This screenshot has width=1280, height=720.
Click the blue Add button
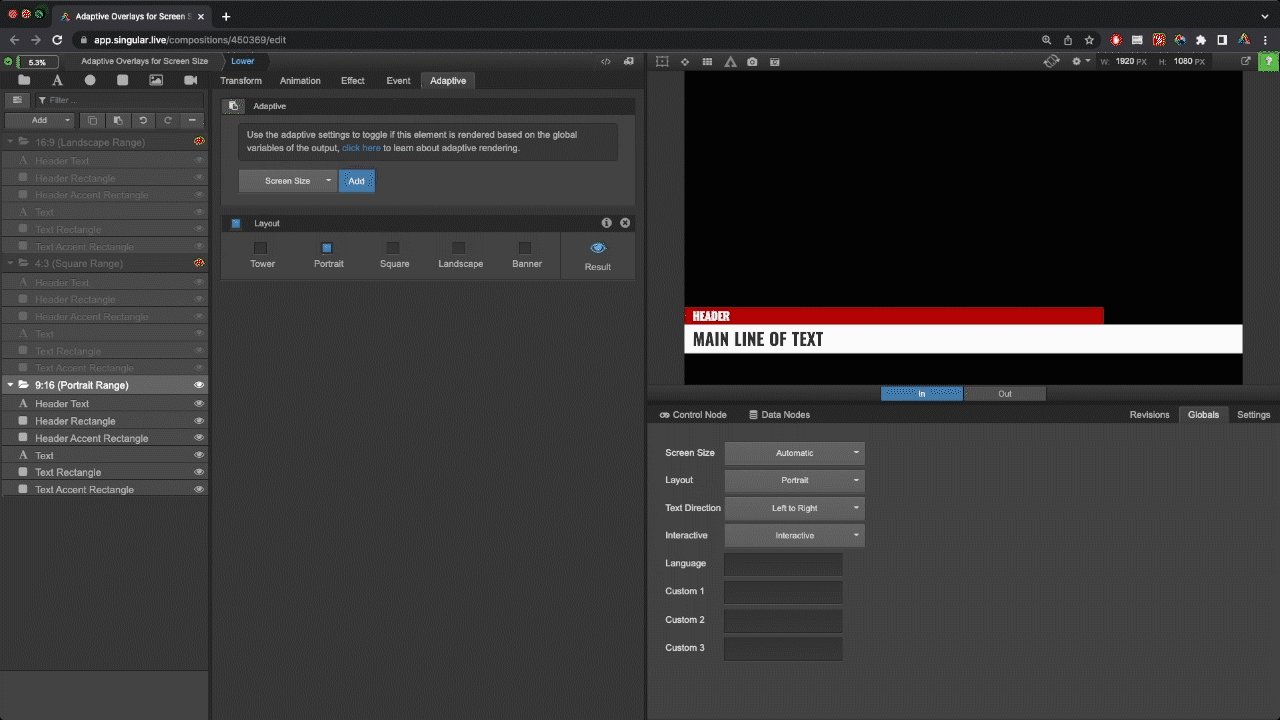(356, 181)
